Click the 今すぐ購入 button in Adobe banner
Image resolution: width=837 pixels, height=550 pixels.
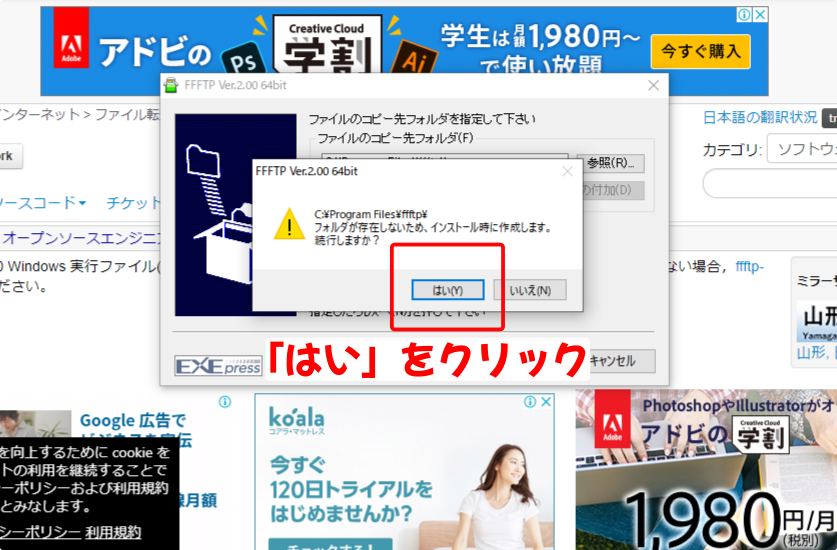click(700, 51)
